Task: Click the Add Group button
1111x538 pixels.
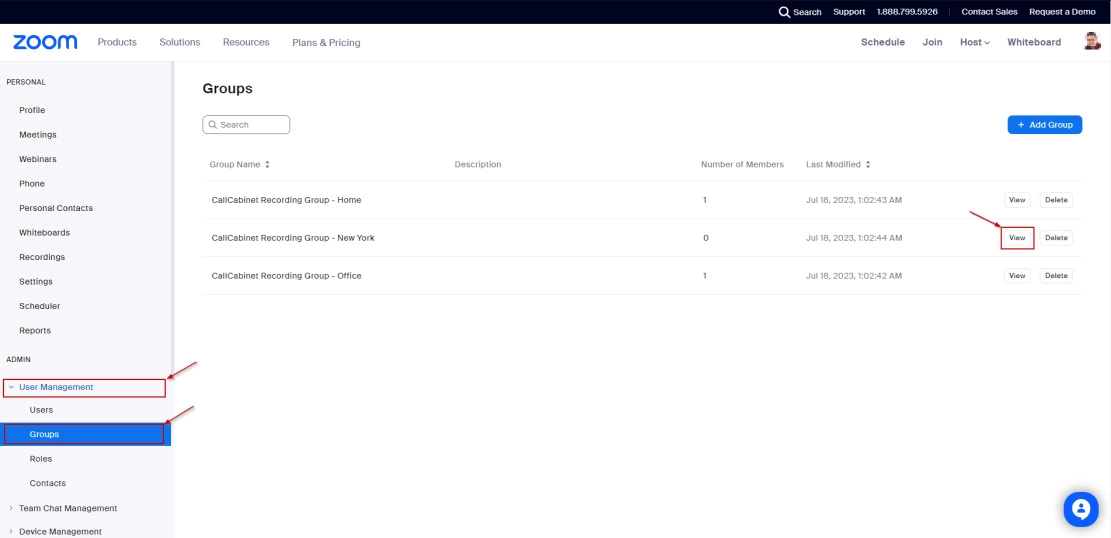Action: tap(1044, 125)
